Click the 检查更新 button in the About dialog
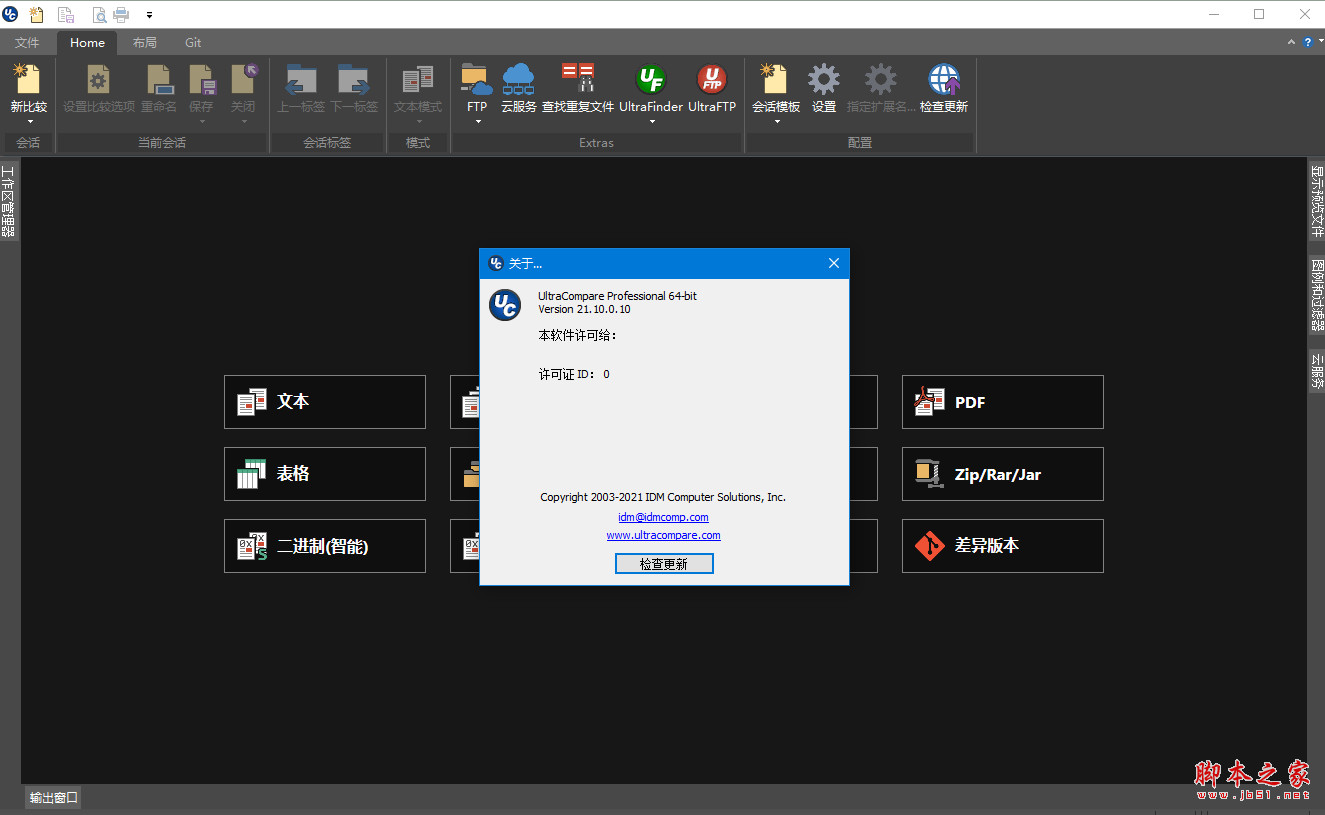This screenshot has width=1325, height=815. click(663, 562)
